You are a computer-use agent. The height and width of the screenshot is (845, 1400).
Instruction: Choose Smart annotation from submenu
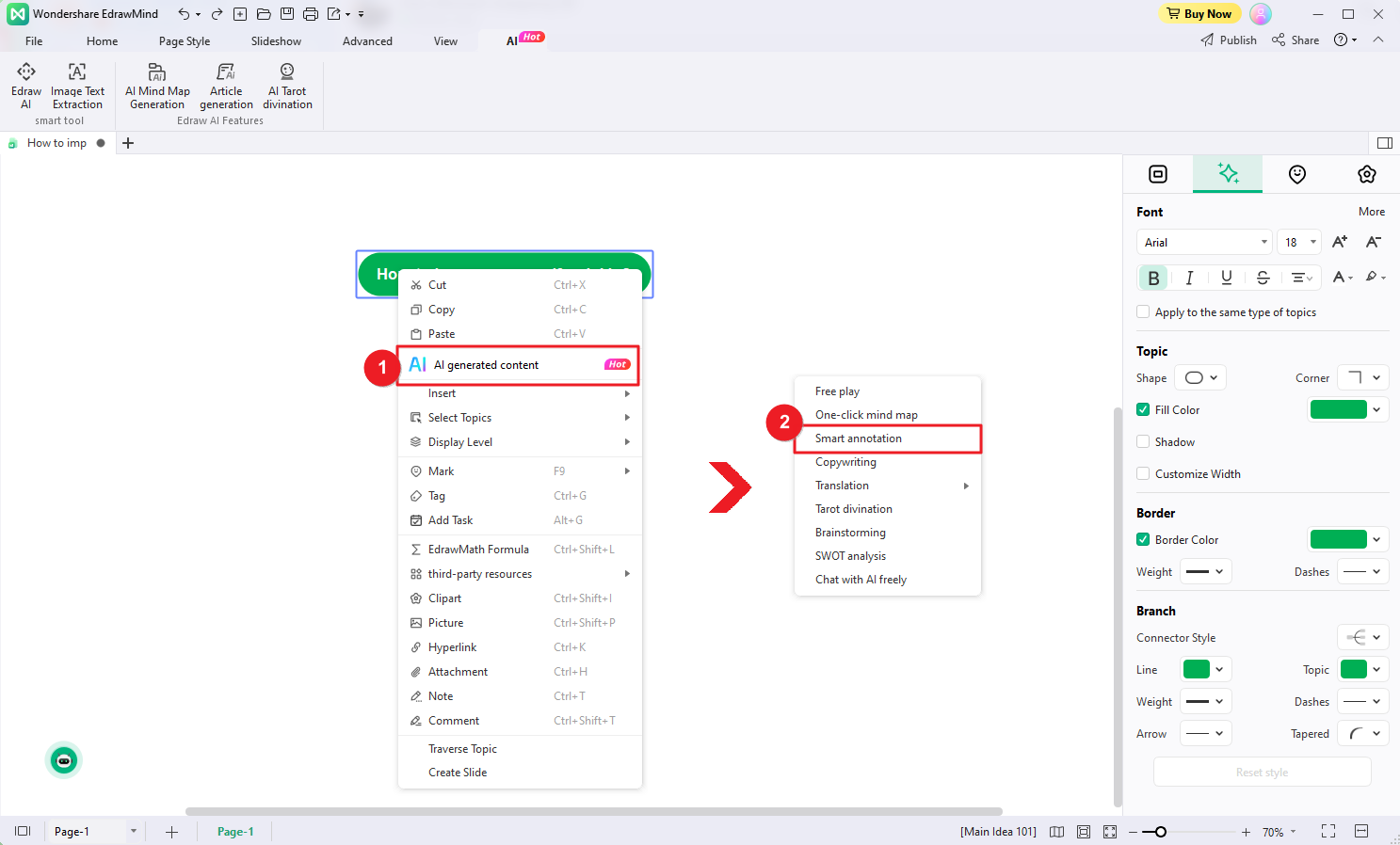[887, 438]
